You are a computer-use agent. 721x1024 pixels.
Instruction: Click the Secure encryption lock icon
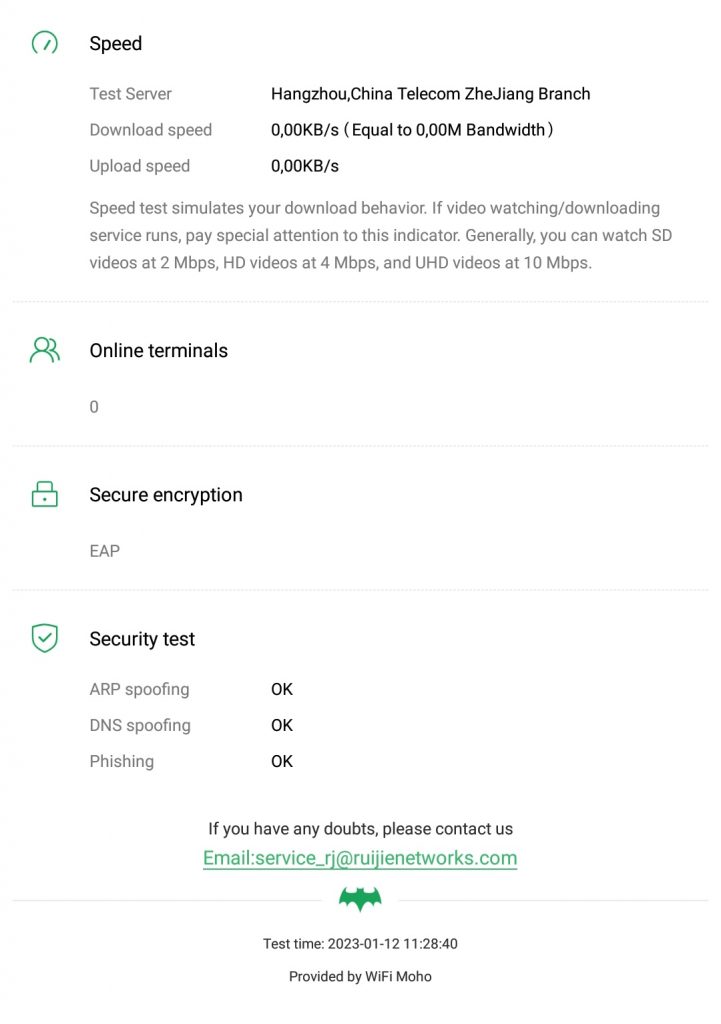click(45, 494)
